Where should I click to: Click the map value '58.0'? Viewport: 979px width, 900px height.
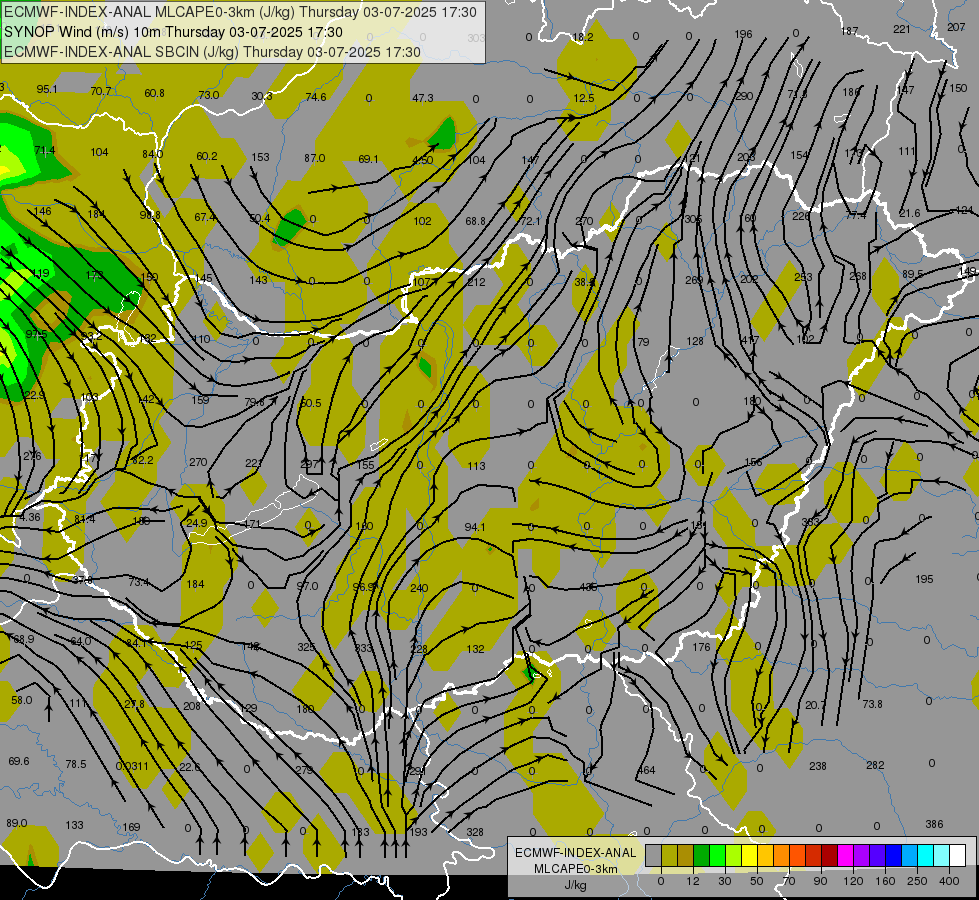click(x=21, y=700)
